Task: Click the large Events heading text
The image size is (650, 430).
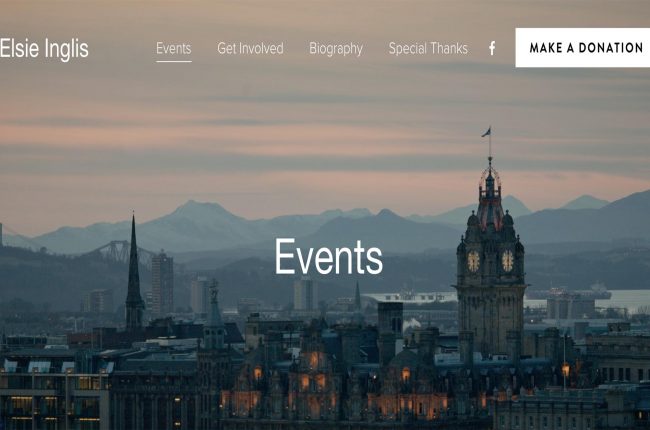Action: tap(329, 256)
